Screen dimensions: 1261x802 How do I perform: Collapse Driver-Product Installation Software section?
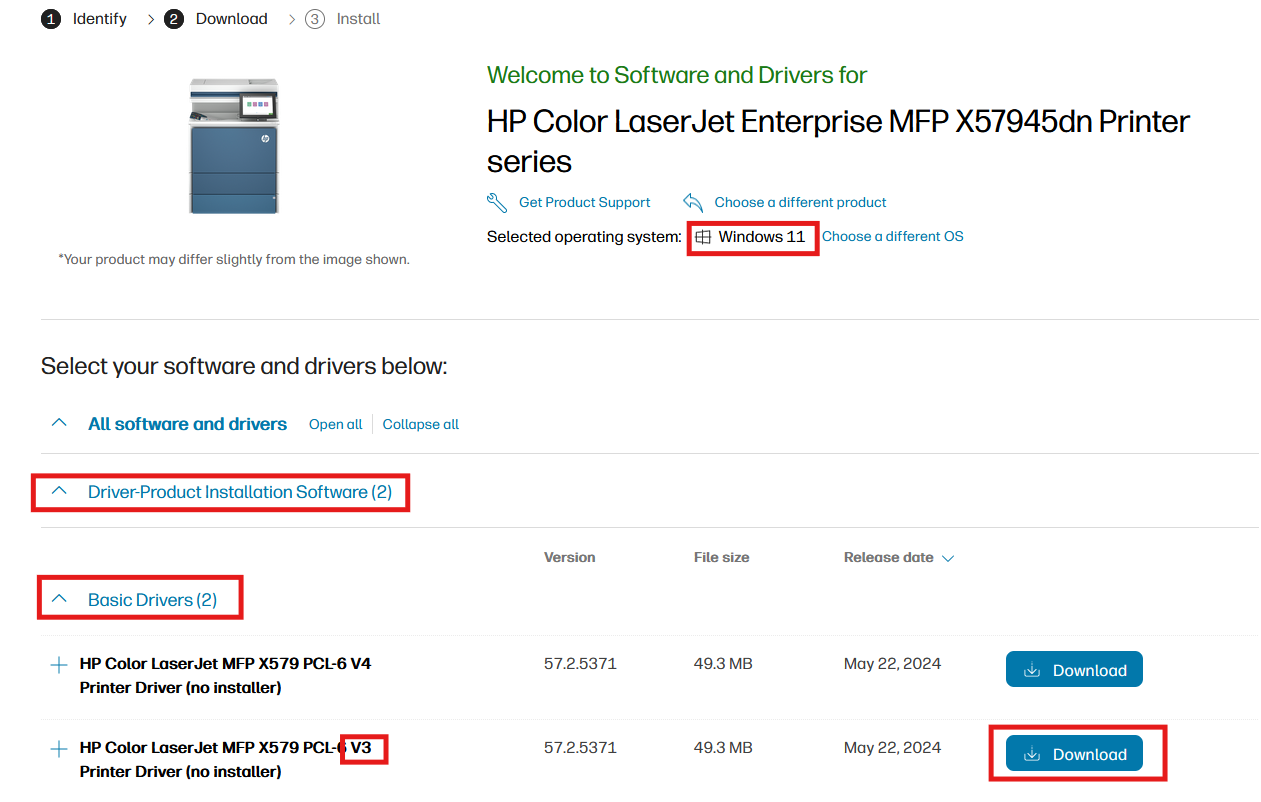pos(59,491)
